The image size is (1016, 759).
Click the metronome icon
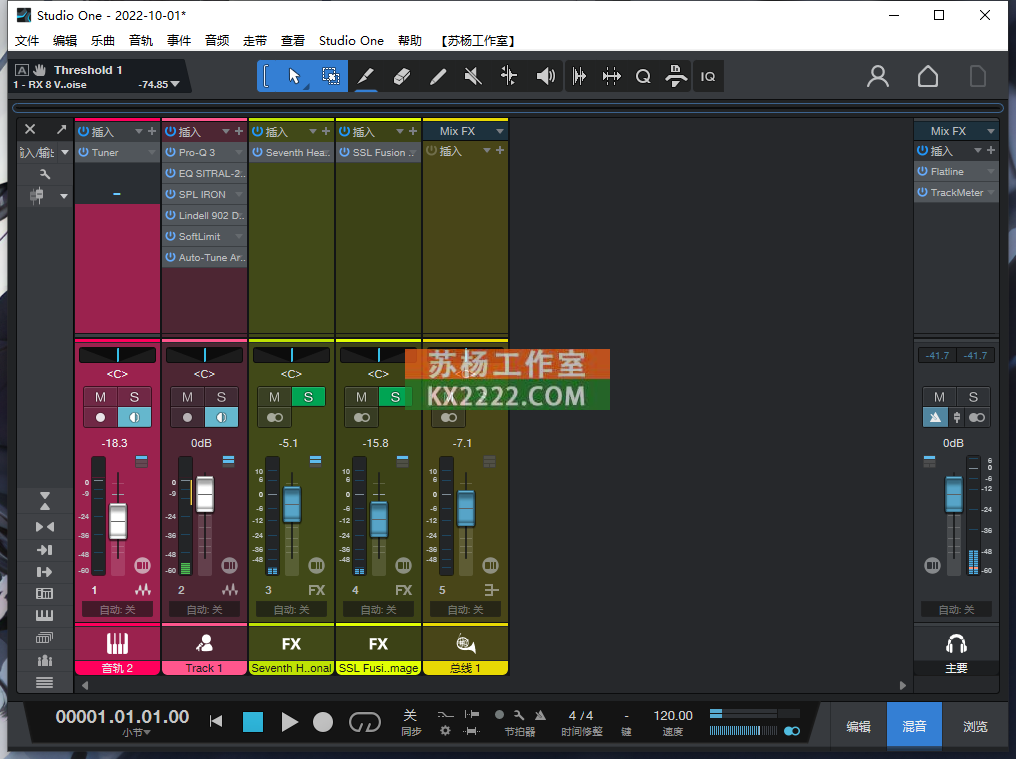click(540, 715)
